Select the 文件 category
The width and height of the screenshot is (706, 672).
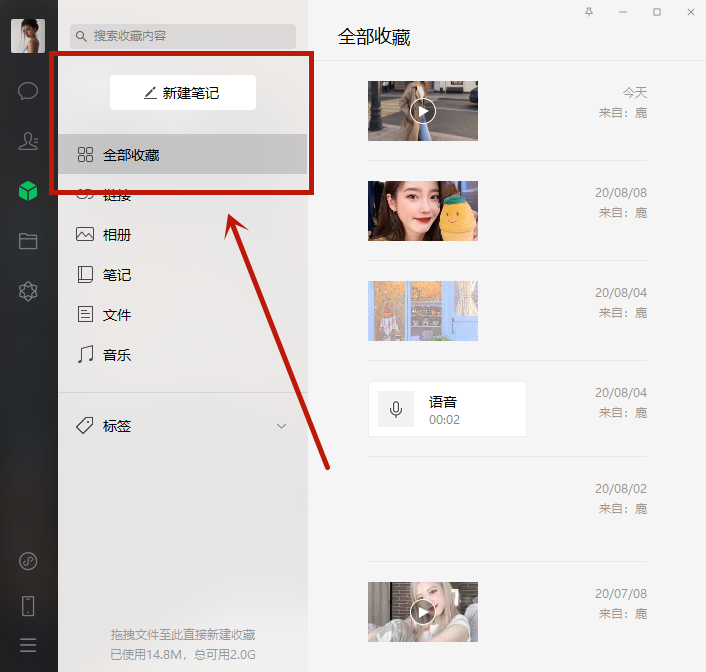pos(183,314)
